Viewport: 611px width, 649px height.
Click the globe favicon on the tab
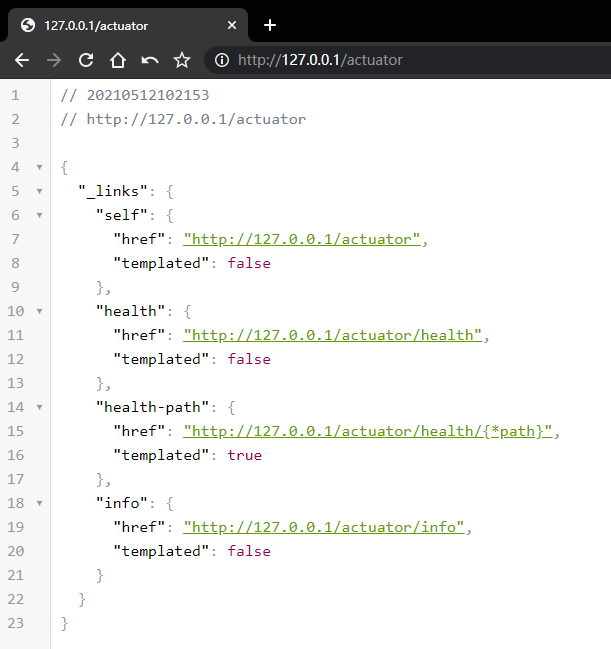click(x=28, y=25)
